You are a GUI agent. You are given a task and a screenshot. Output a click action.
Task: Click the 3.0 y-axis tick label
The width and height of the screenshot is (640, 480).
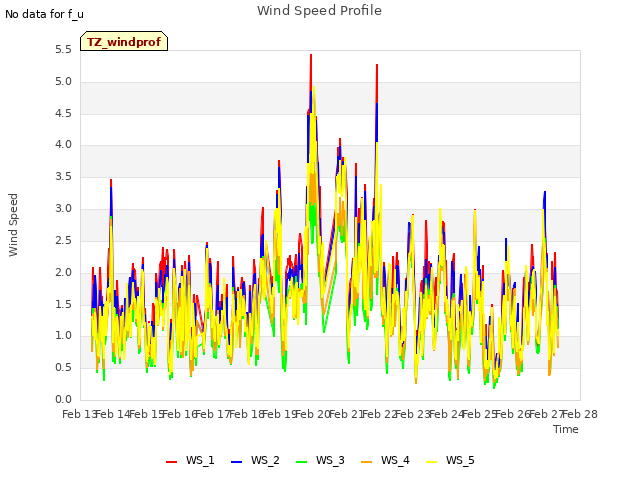63,209
